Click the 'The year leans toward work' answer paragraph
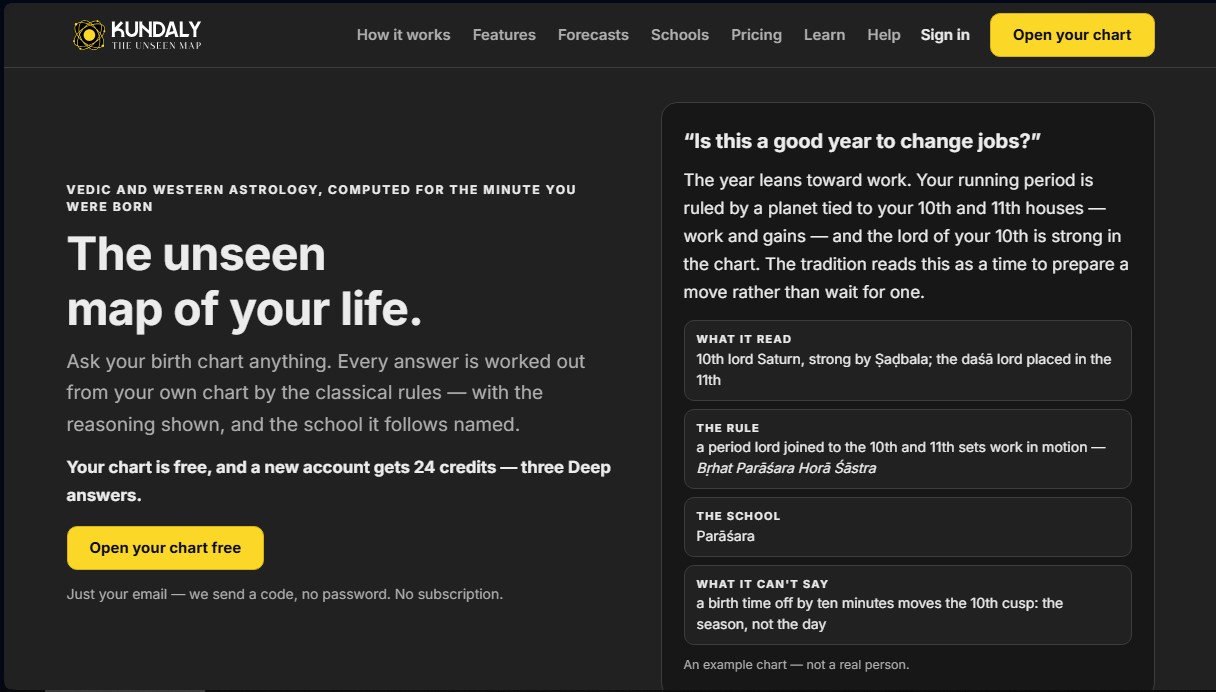Image resolution: width=1216 pixels, height=692 pixels. [907, 236]
